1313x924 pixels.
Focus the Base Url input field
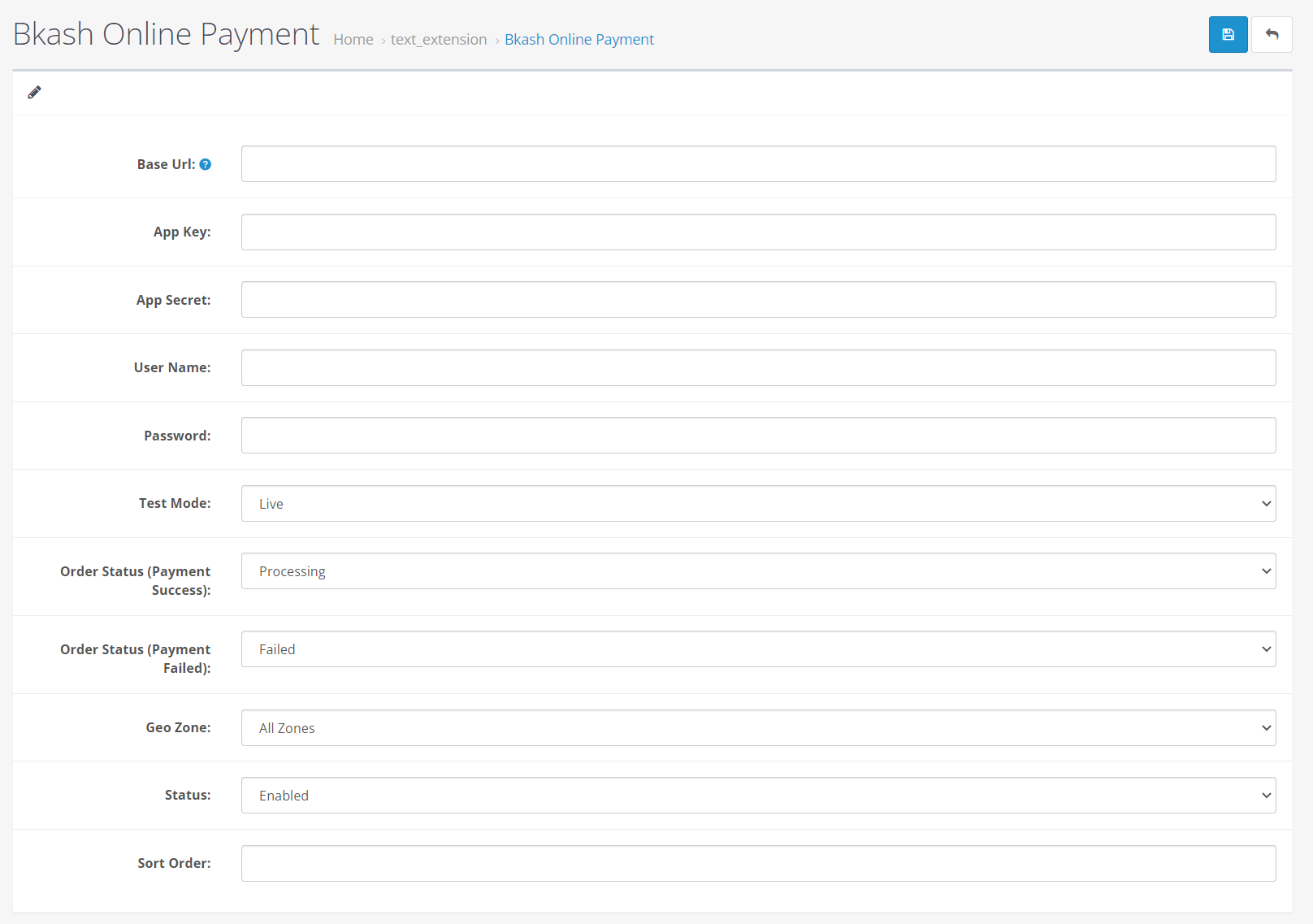(758, 164)
